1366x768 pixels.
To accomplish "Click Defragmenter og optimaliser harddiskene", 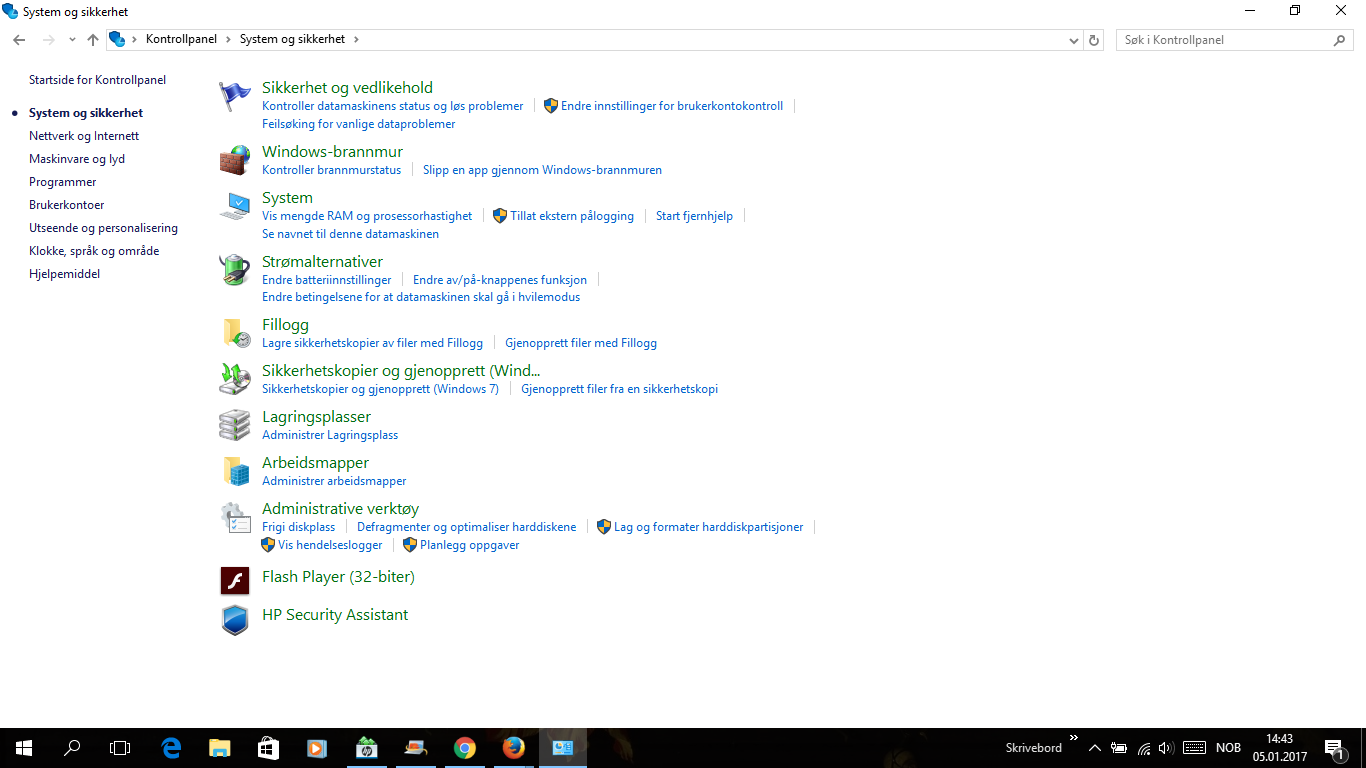I will pyautogui.click(x=466, y=527).
